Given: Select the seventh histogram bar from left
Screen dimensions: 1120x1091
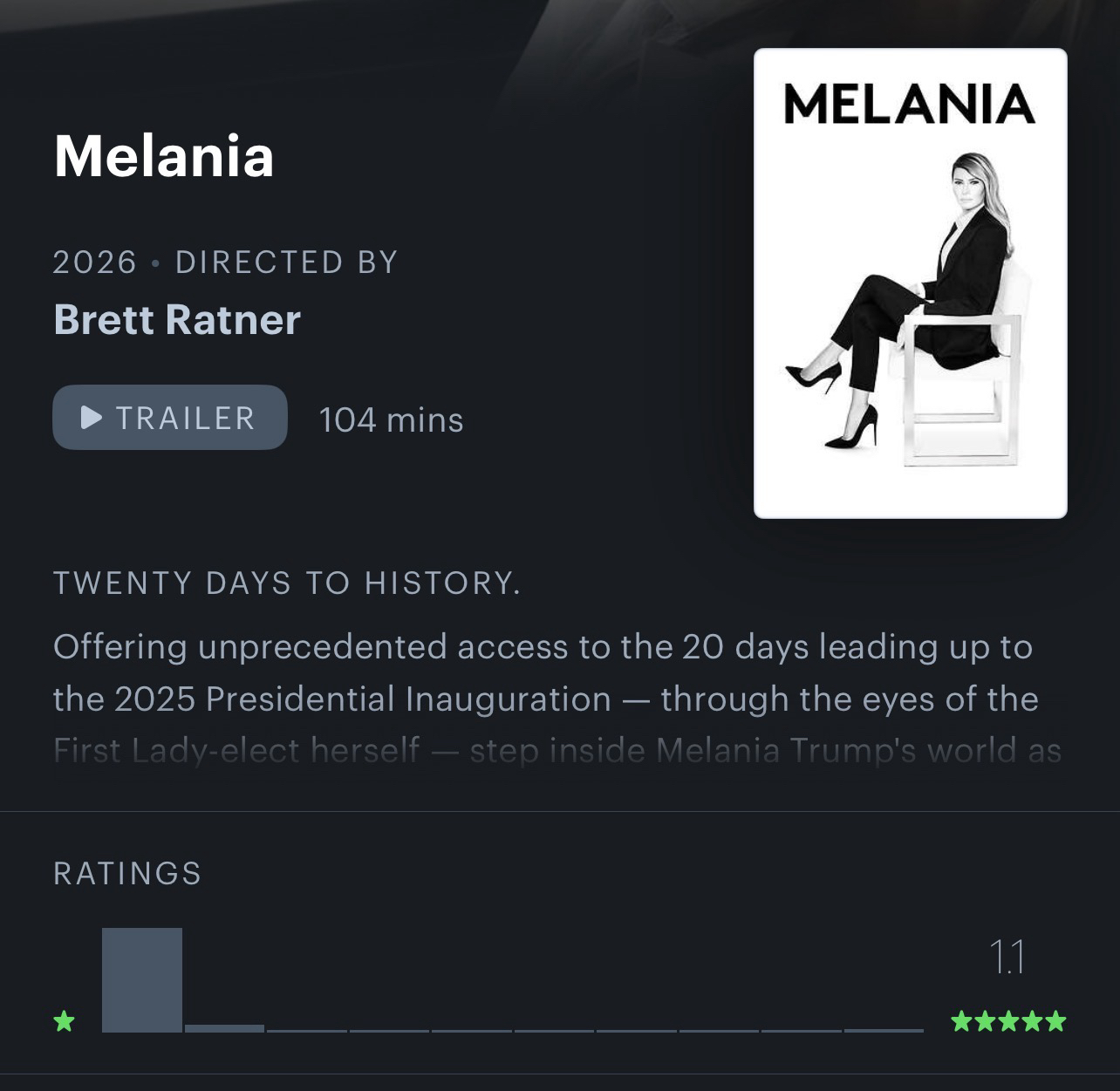Looking at the screenshot, I should click(637, 1029).
